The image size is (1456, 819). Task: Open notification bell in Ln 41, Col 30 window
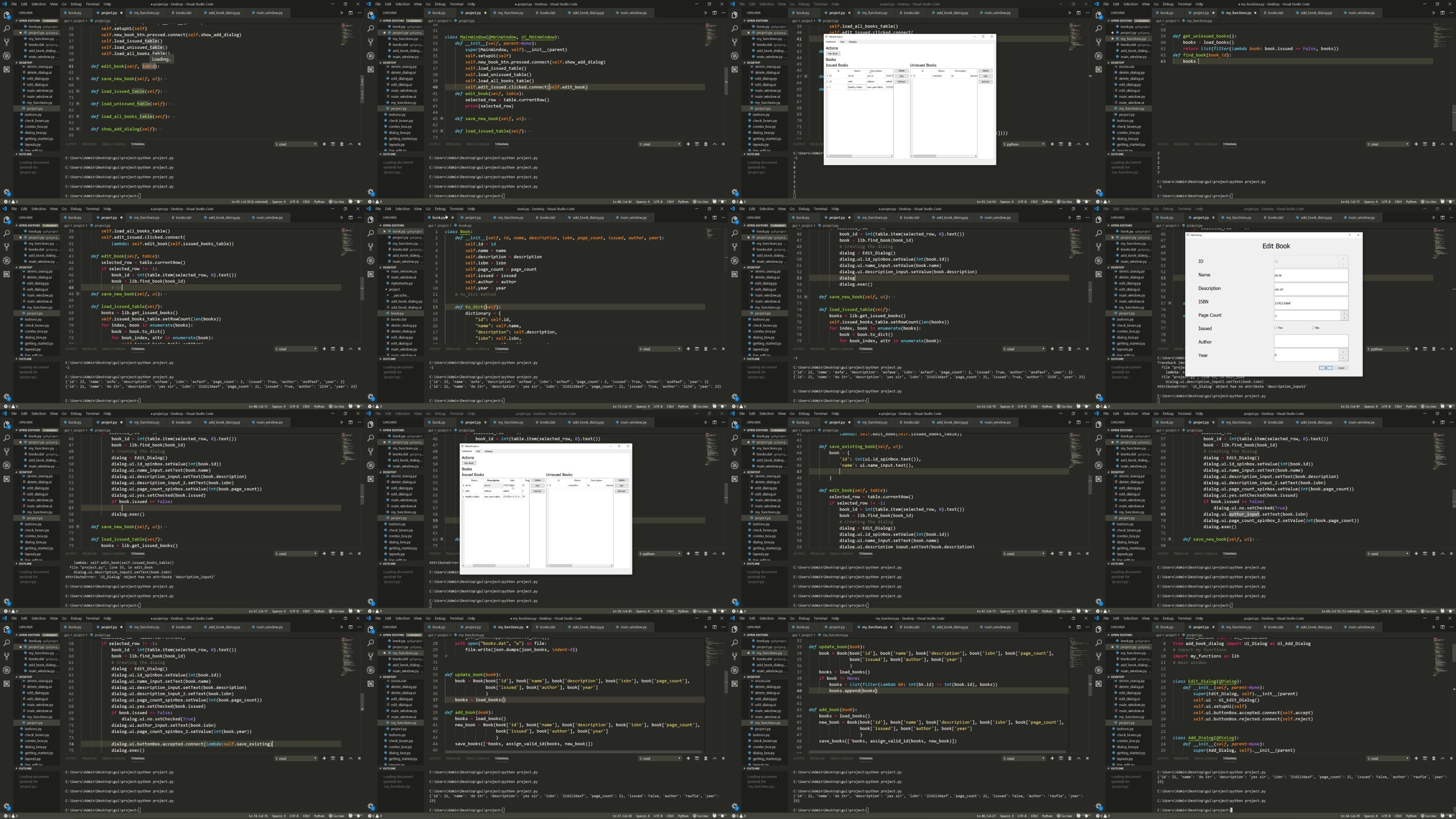[359, 201]
